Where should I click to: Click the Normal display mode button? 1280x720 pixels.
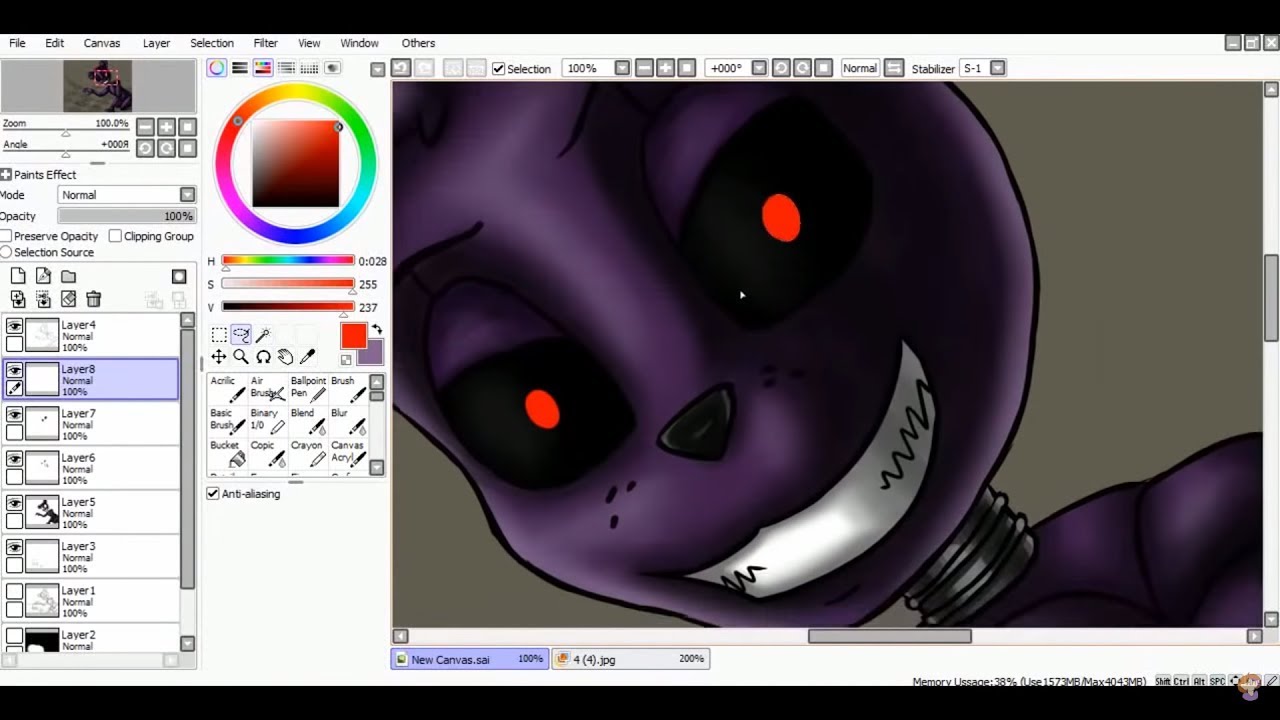(x=859, y=68)
